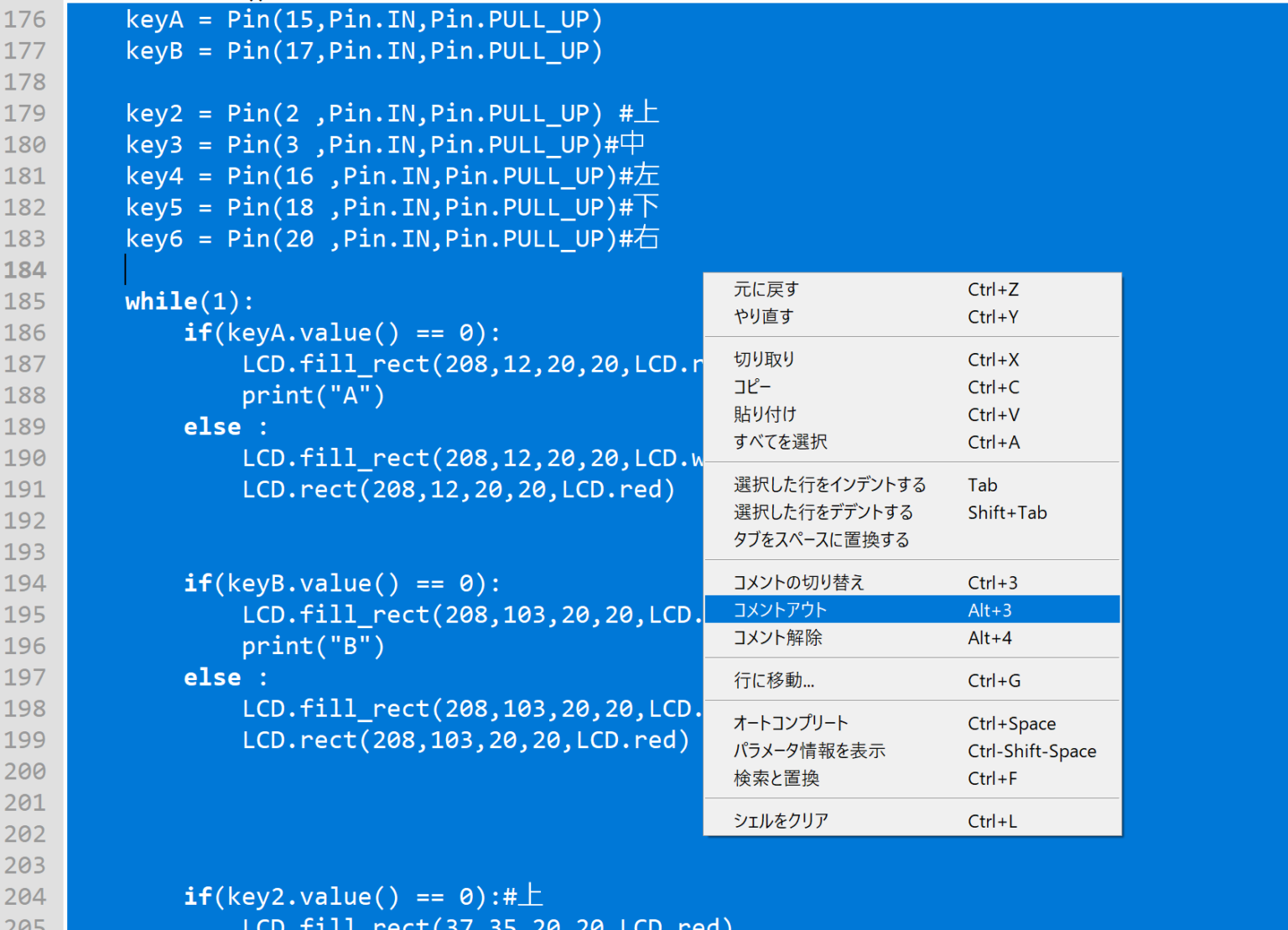Select パラメータ情報を表示 menu entry

pyautogui.click(x=809, y=751)
